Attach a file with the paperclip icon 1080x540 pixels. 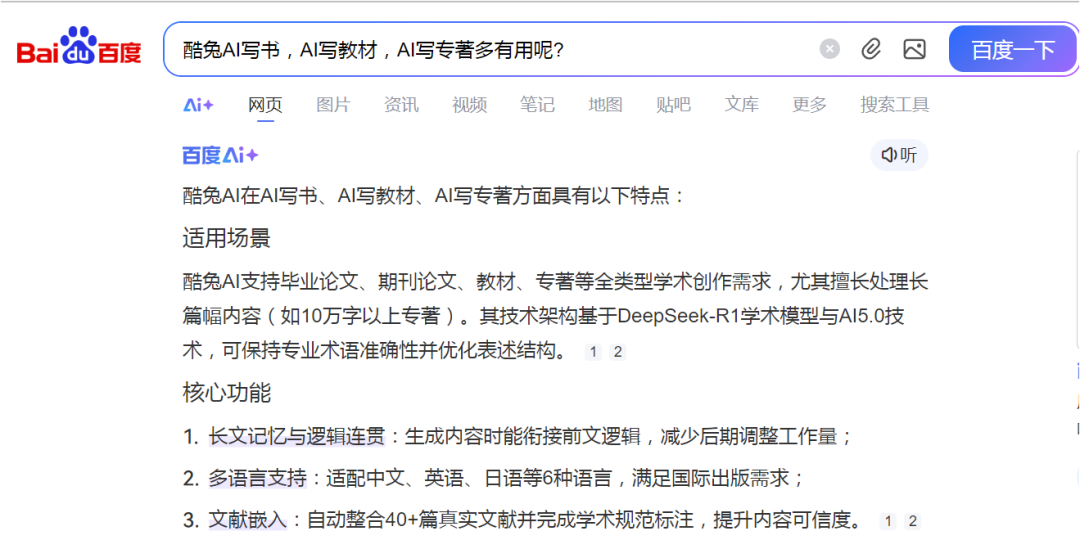871,49
